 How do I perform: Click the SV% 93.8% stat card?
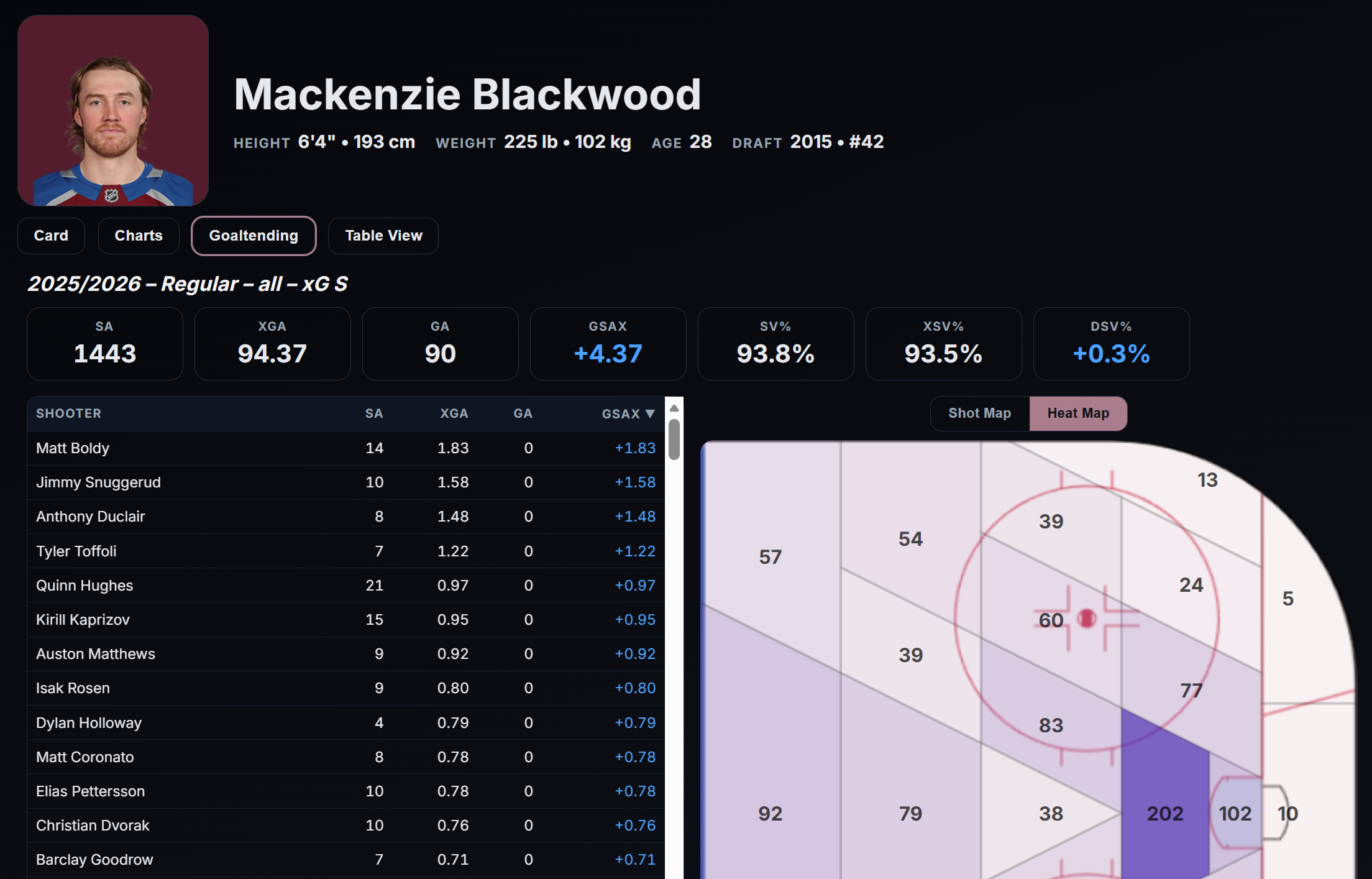(775, 344)
